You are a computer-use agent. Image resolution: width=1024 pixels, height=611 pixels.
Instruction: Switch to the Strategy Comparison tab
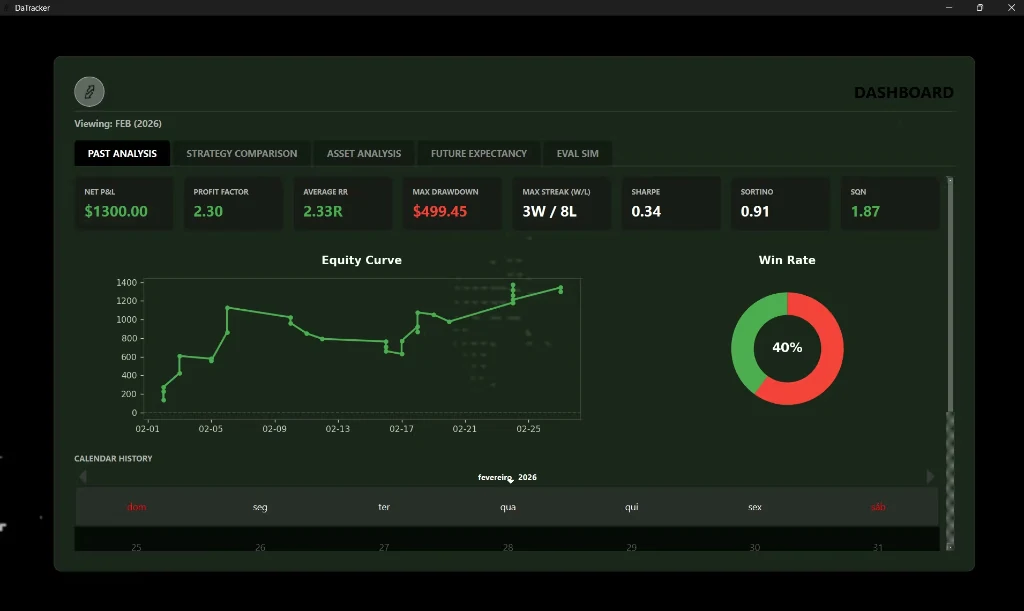click(241, 153)
